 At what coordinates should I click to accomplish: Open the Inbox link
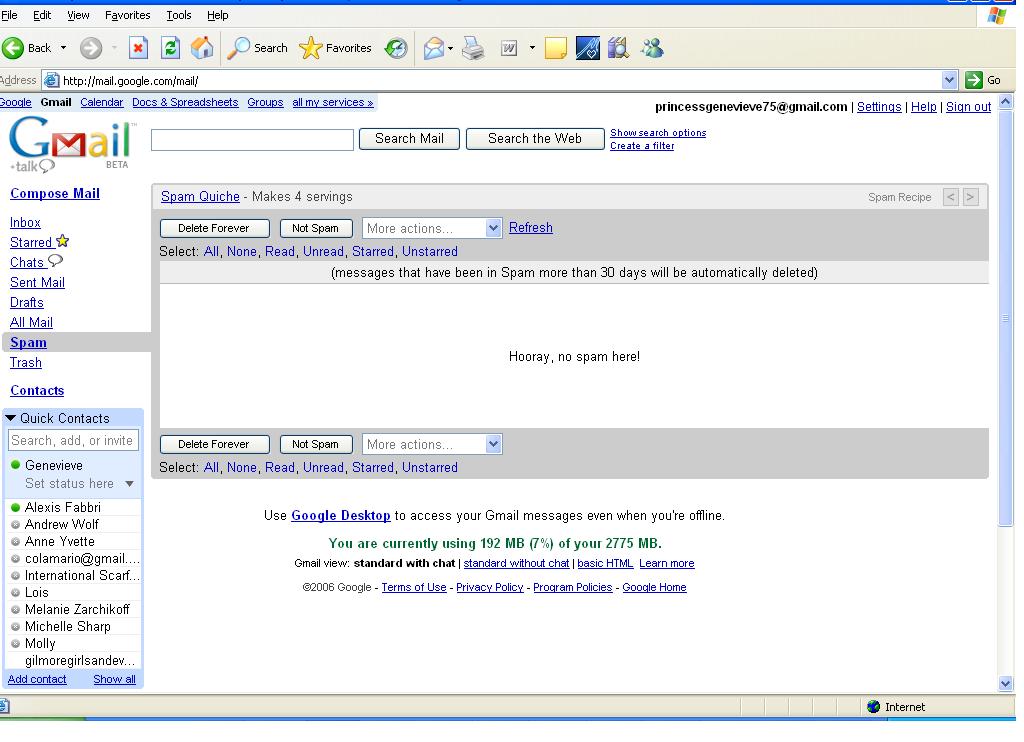coord(25,223)
